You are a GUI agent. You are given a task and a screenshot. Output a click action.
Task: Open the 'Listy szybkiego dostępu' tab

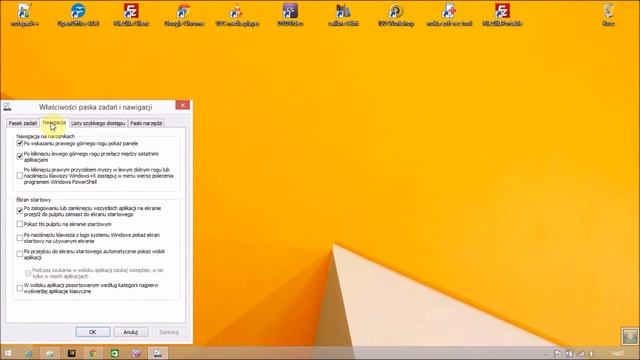click(98, 123)
